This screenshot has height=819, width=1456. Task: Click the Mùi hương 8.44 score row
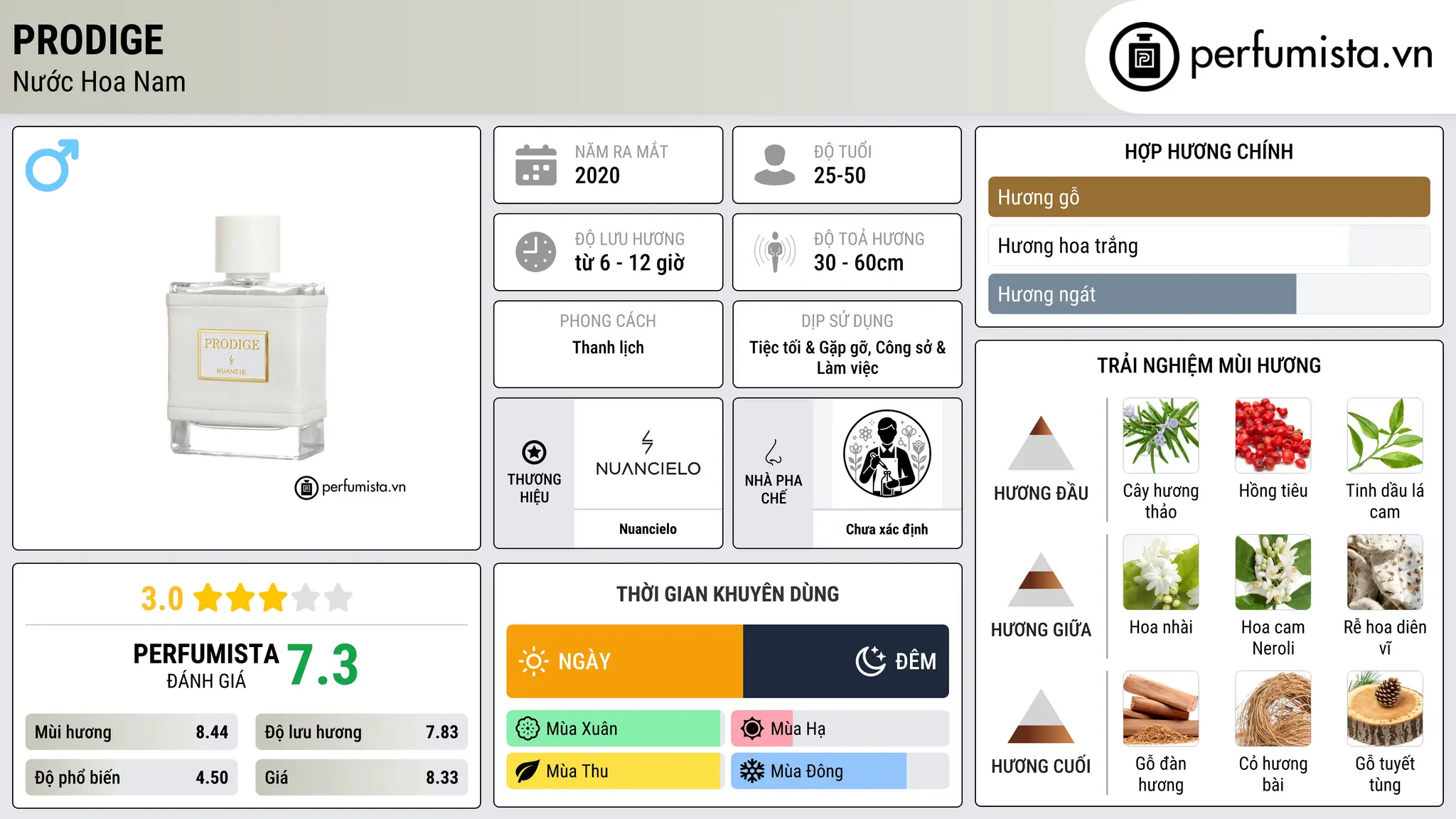point(132,732)
